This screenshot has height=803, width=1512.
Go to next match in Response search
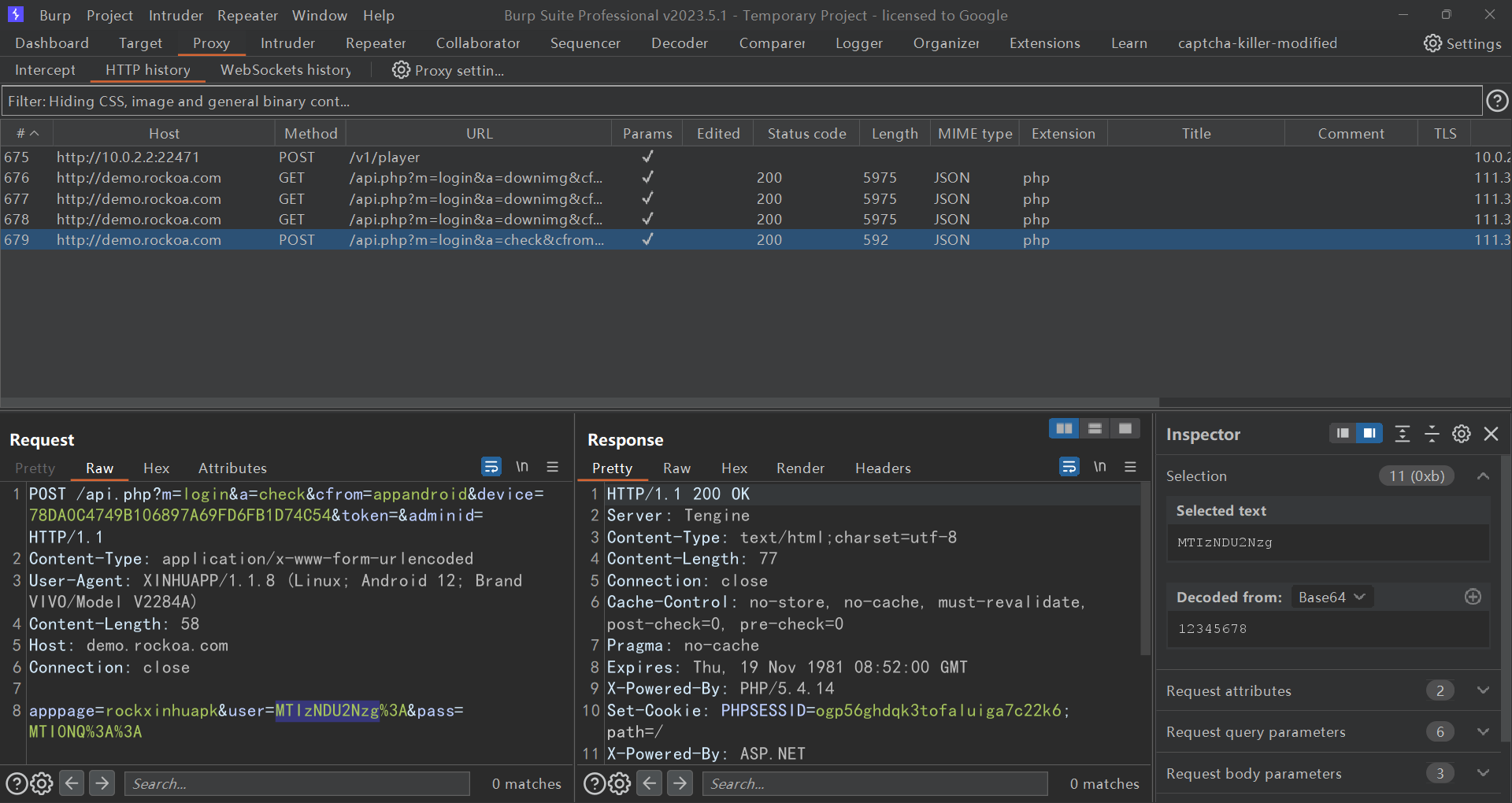680,783
